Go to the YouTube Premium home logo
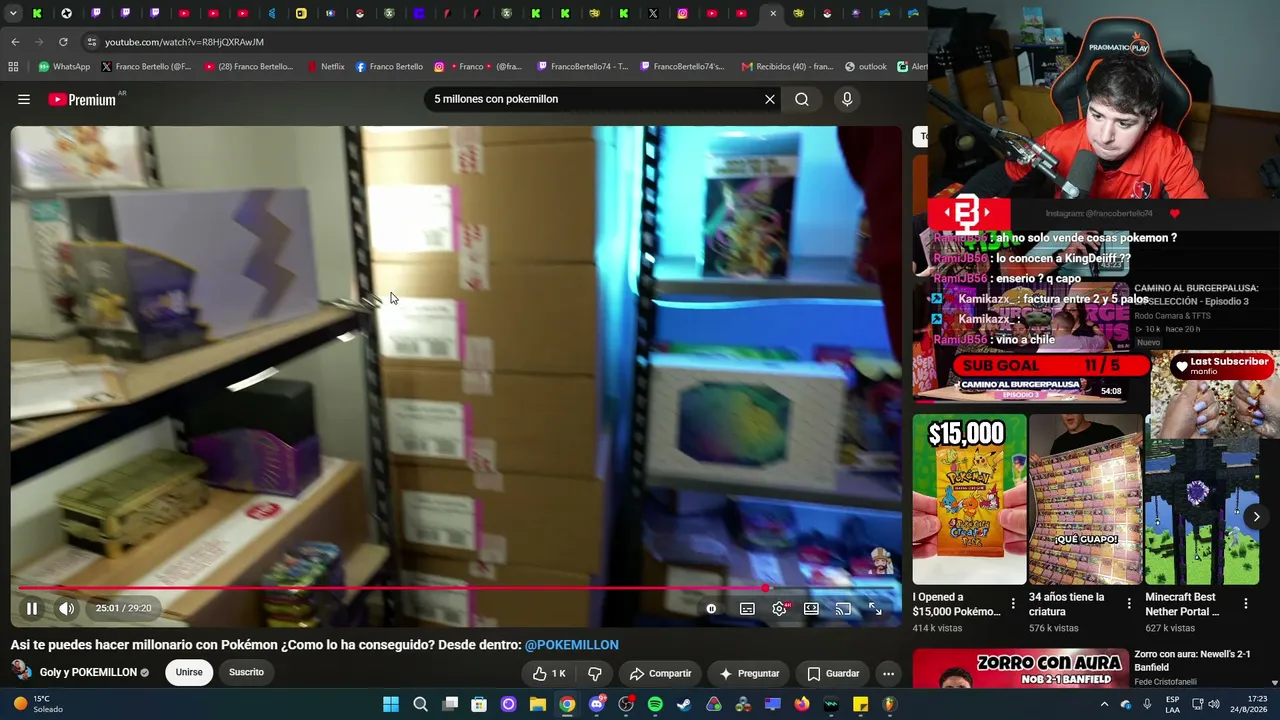Image resolution: width=1280 pixels, height=720 pixels. (x=83, y=99)
